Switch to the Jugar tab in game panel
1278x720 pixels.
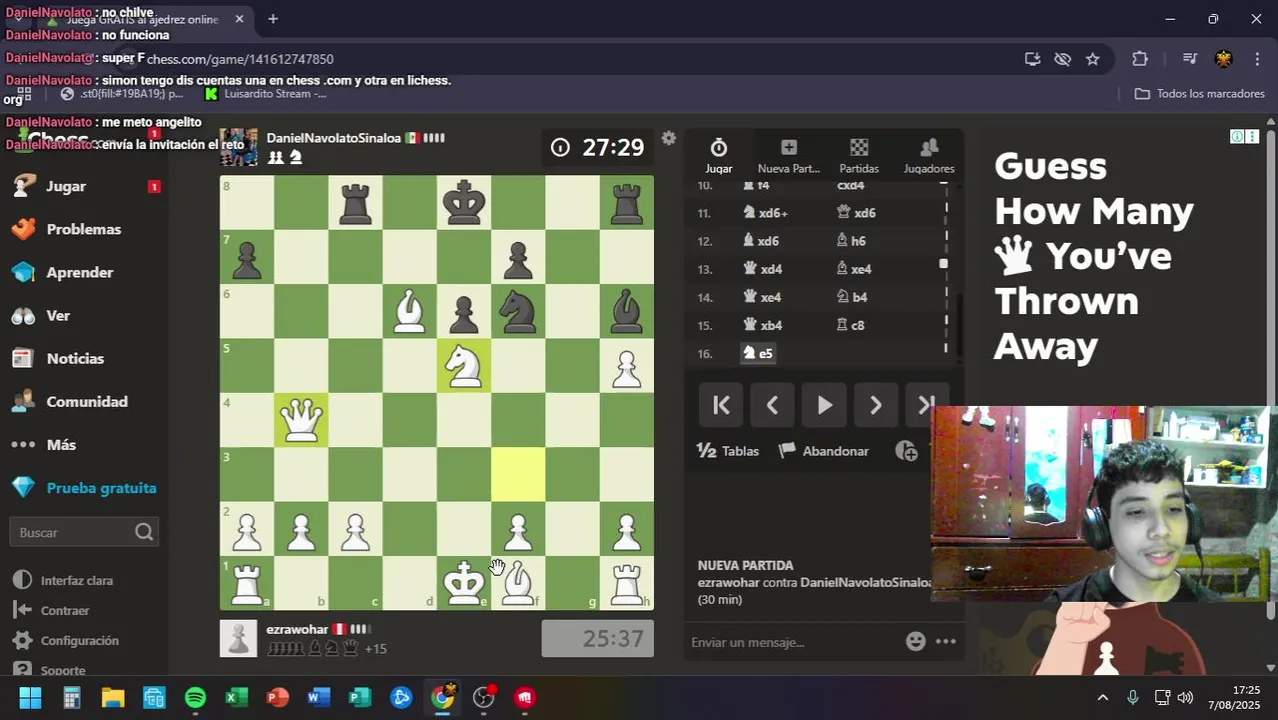(719, 157)
